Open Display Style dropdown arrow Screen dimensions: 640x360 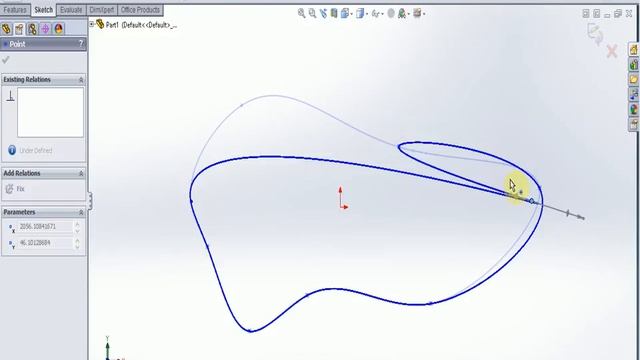367,14
